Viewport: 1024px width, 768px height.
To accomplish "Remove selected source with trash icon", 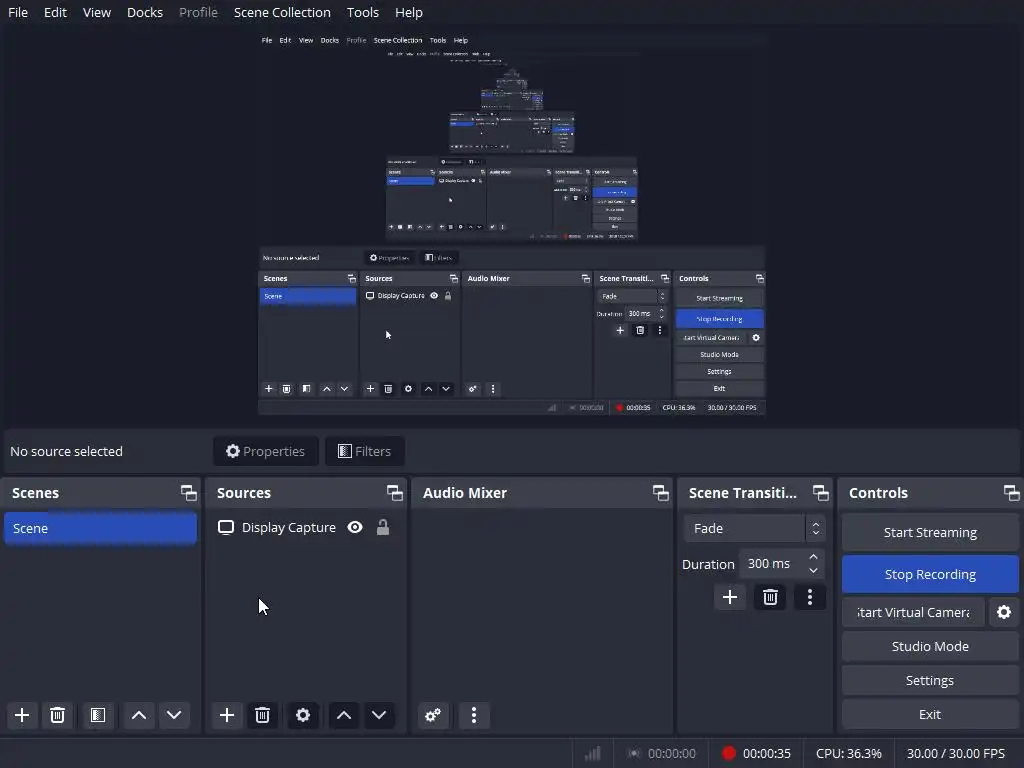I will pyautogui.click(x=263, y=715).
